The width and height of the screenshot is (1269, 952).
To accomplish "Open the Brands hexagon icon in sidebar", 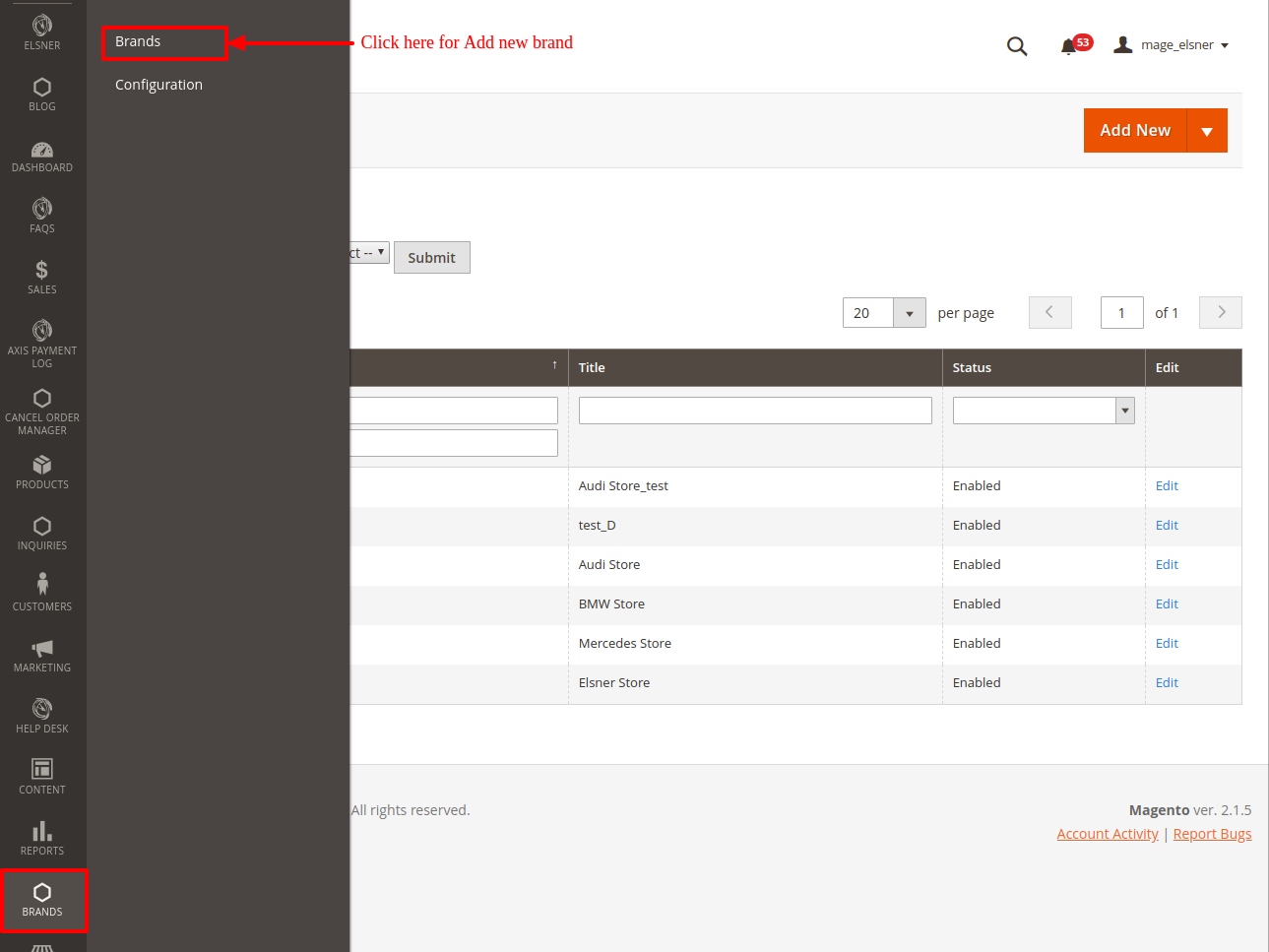I will point(42,893).
